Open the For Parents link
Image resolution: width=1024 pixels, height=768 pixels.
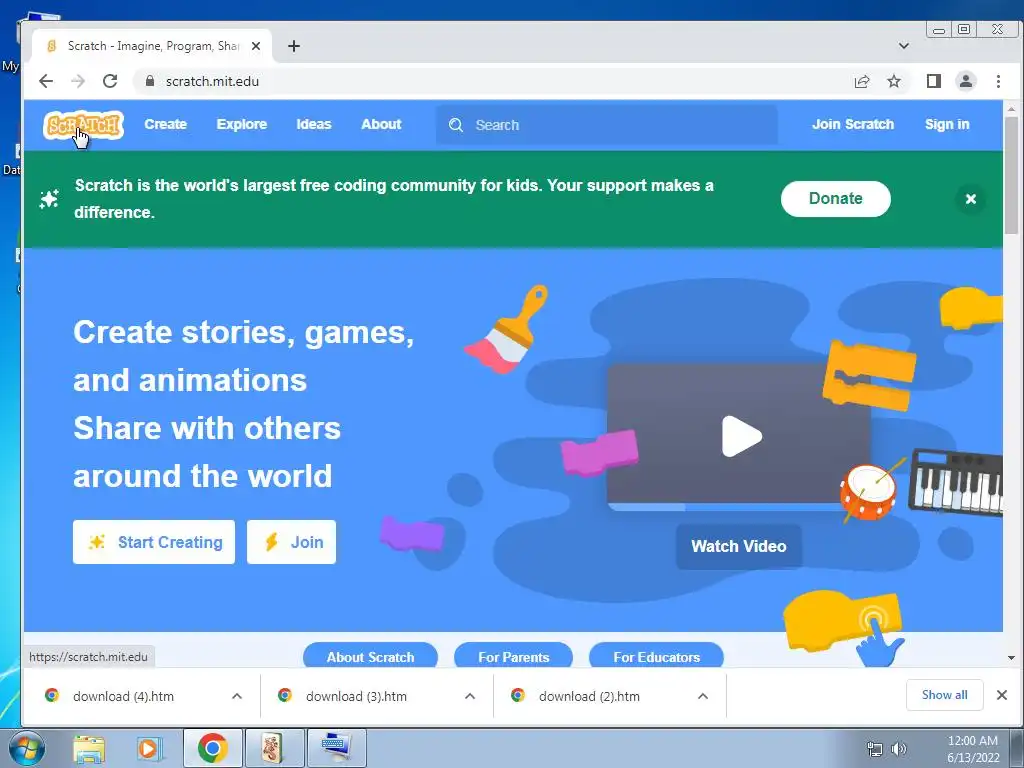pyautogui.click(x=513, y=656)
